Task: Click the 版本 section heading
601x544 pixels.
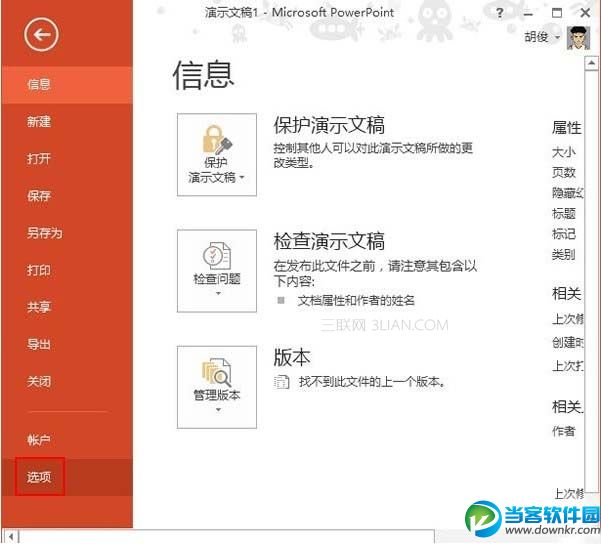Action: 292,358
